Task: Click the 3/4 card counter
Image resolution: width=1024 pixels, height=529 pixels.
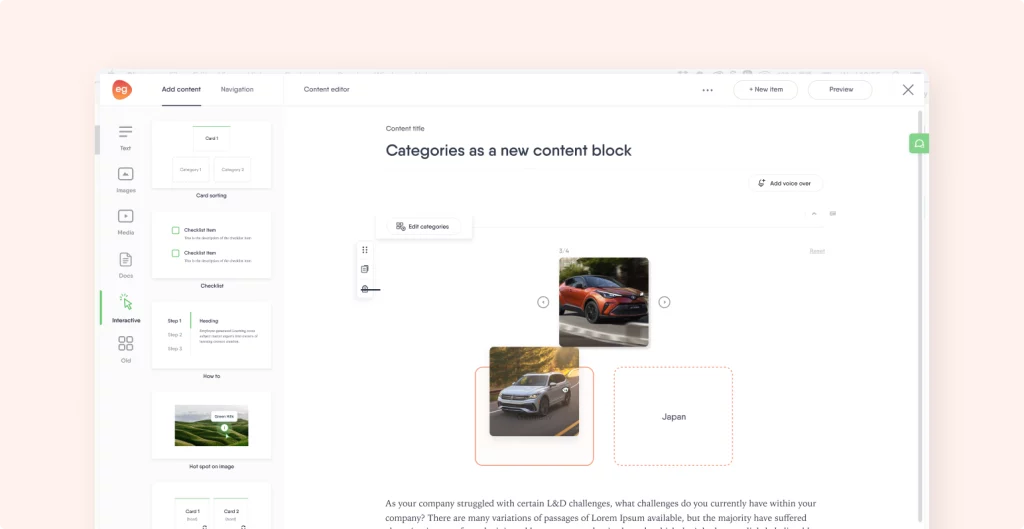Action: point(564,251)
